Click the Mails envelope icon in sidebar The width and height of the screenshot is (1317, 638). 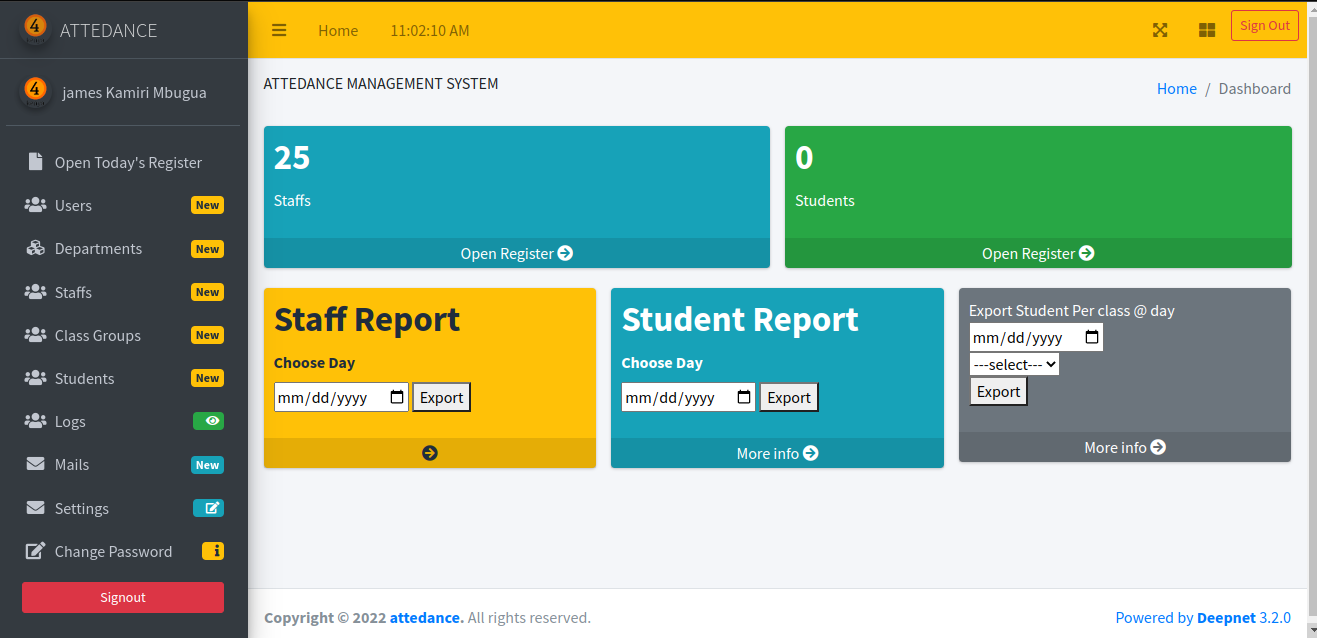click(x=36, y=464)
